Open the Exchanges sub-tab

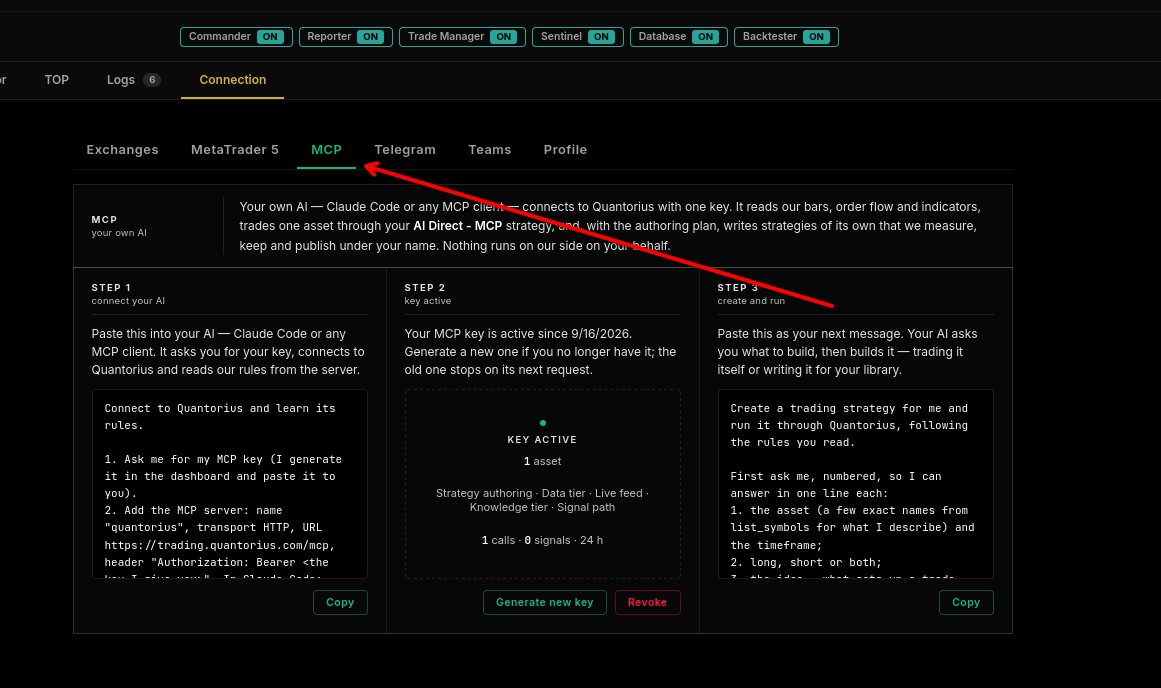point(122,150)
